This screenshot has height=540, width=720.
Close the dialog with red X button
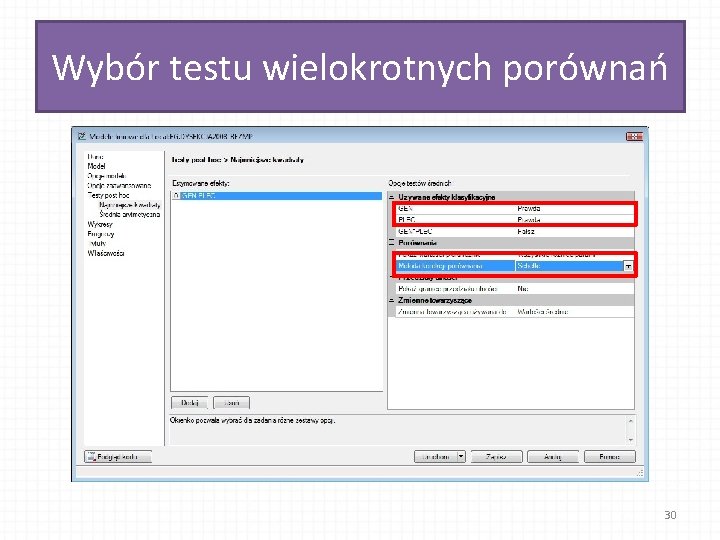tap(634, 136)
